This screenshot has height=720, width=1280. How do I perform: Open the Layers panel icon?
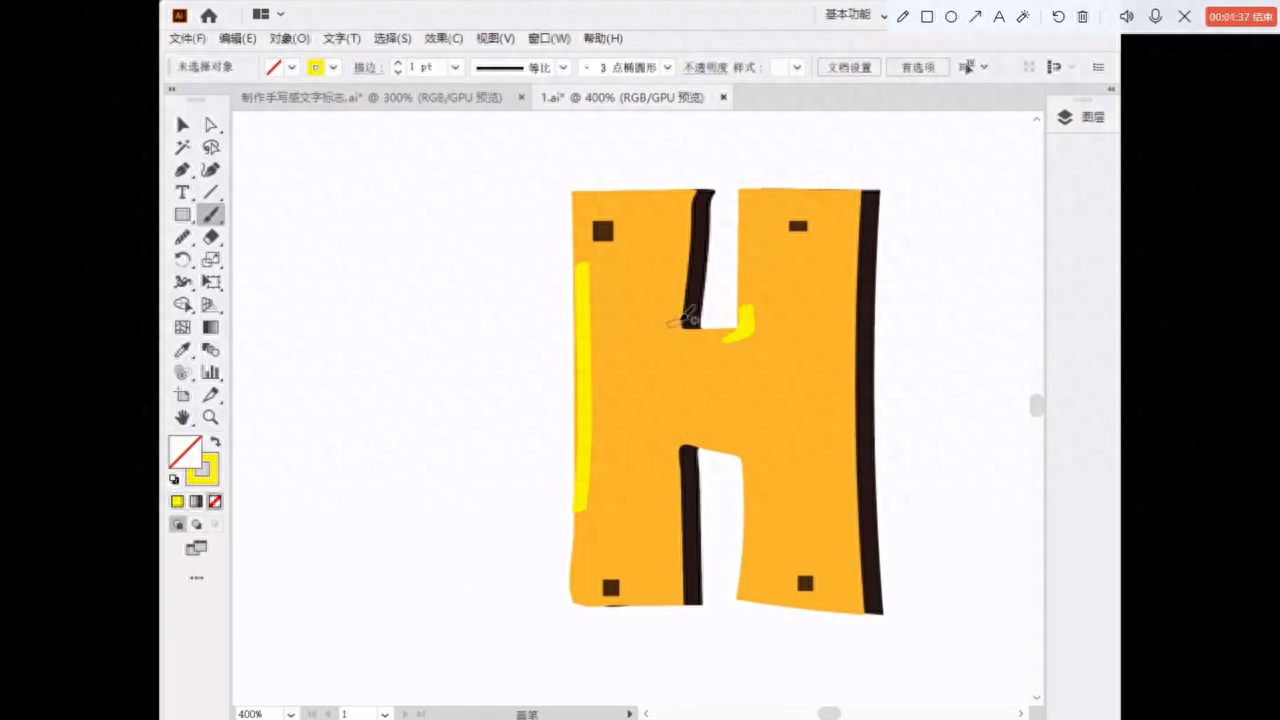pyautogui.click(x=1065, y=117)
